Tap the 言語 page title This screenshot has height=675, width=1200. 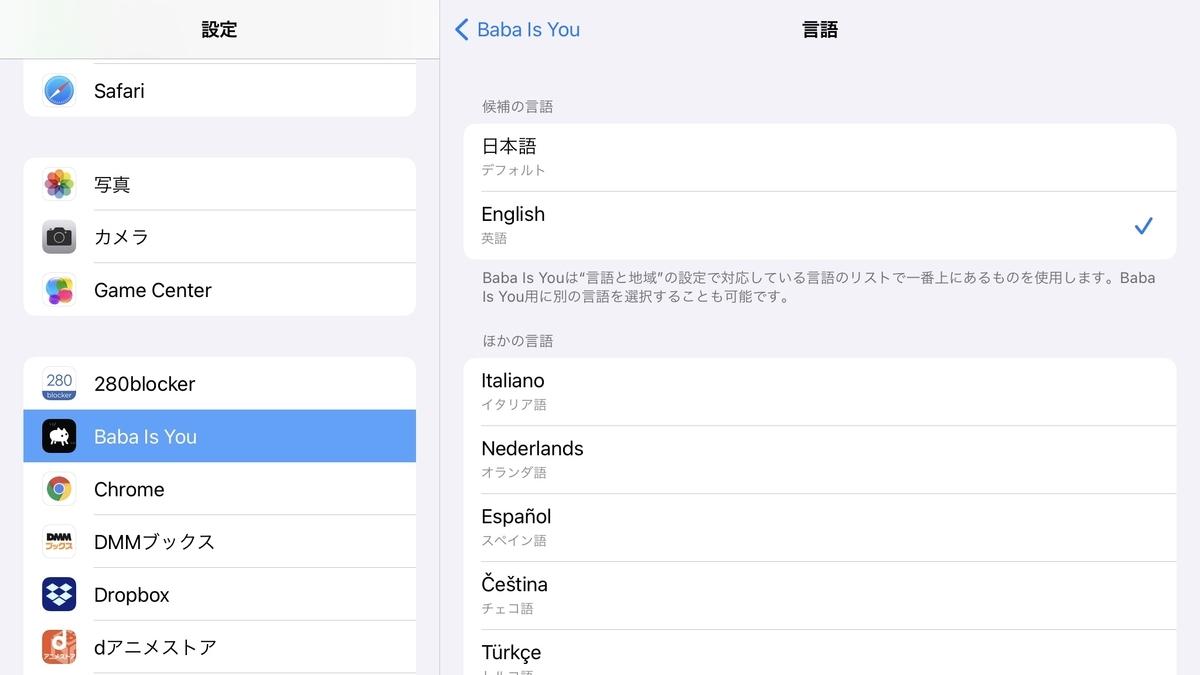pos(820,30)
